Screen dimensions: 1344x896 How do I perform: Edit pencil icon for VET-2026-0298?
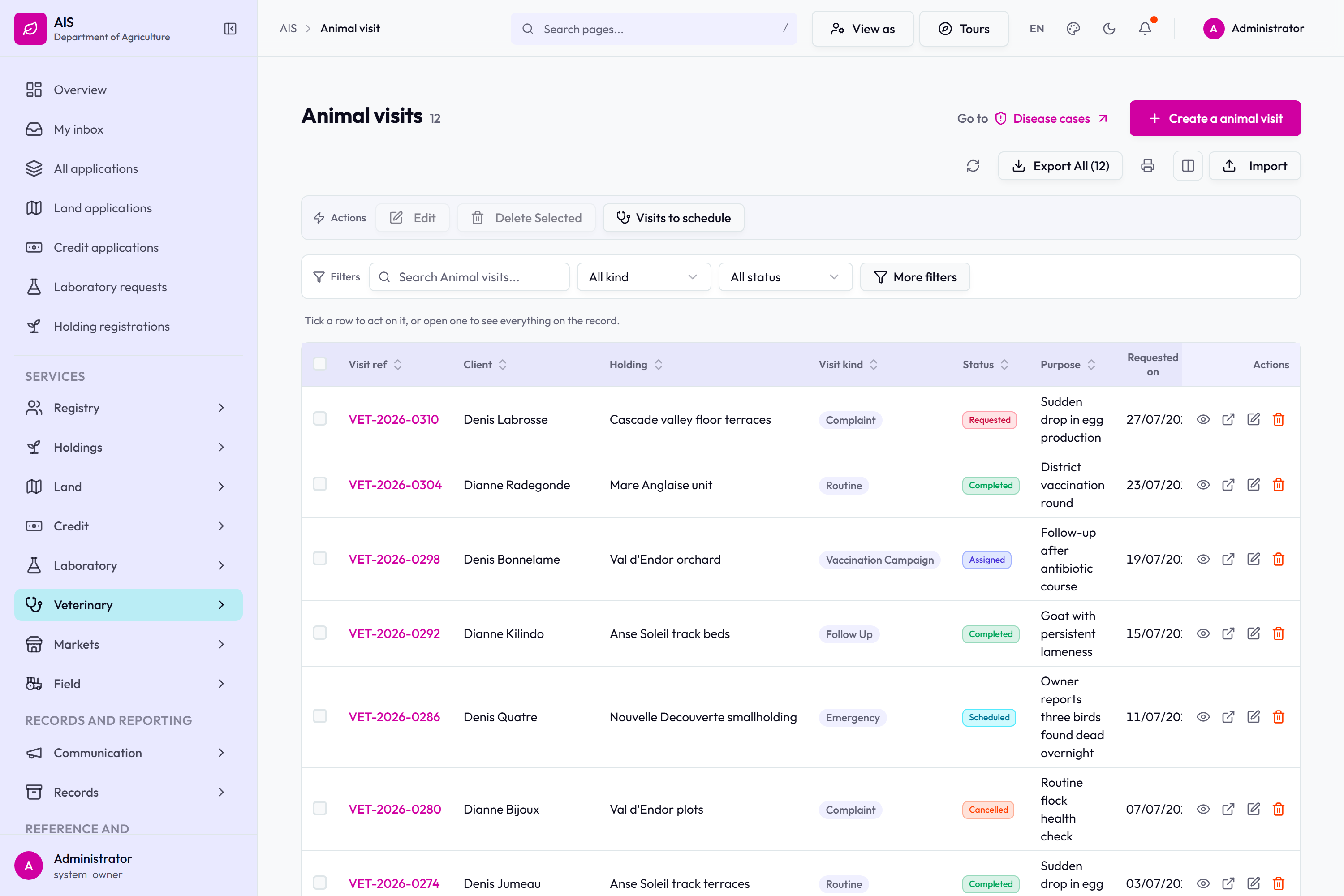tap(1253, 559)
